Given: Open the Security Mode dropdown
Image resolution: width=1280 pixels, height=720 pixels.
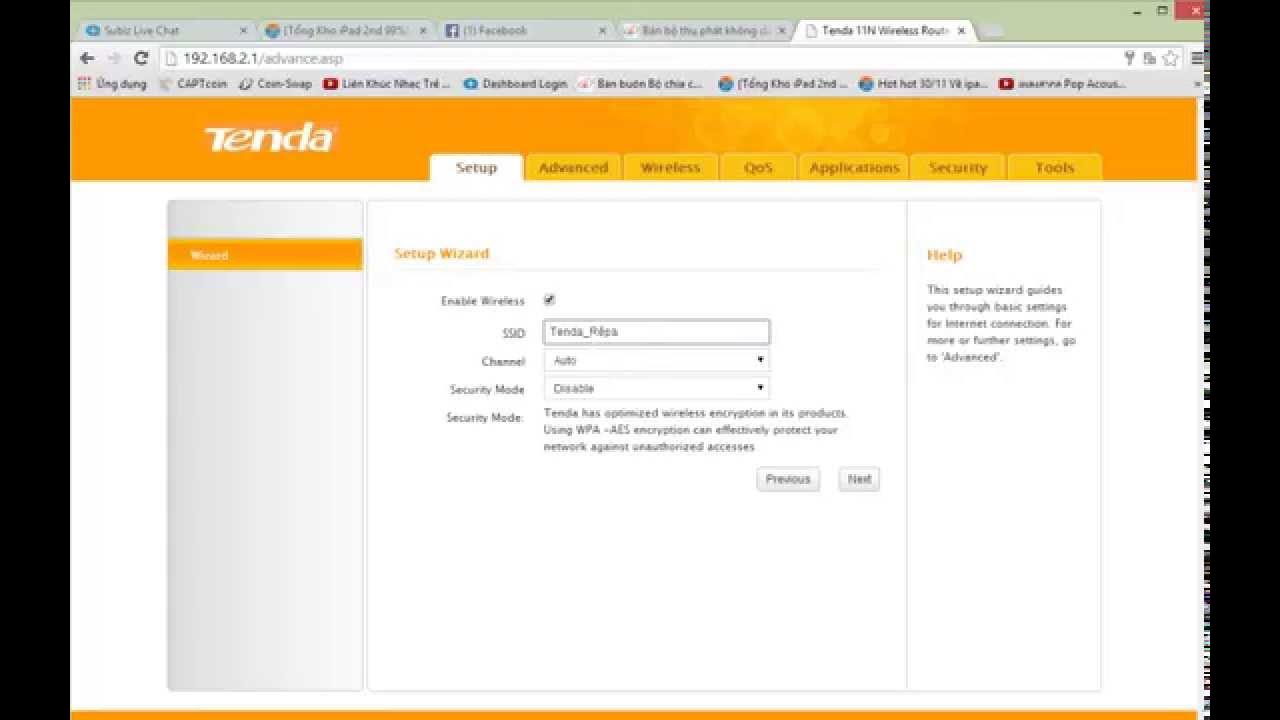Looking at the screenshot, I should [x=656, y=388].
